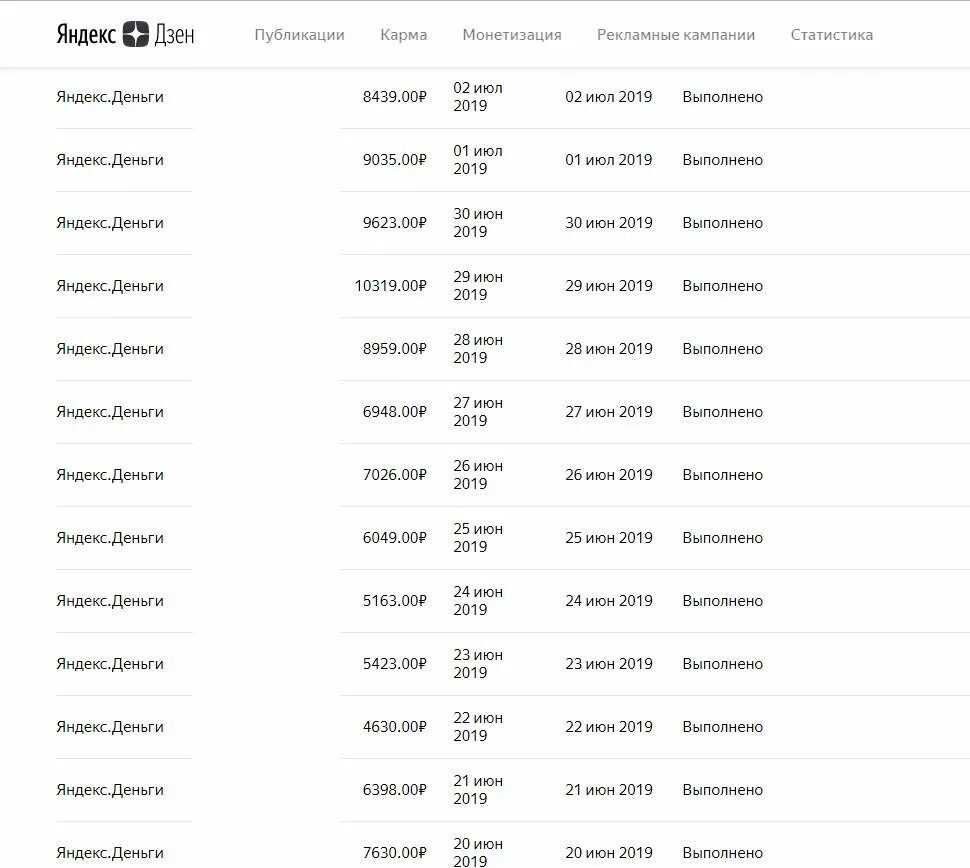970x868 pixels.
Task: Open the Монетизация section
Action: (x=512, y=35)
